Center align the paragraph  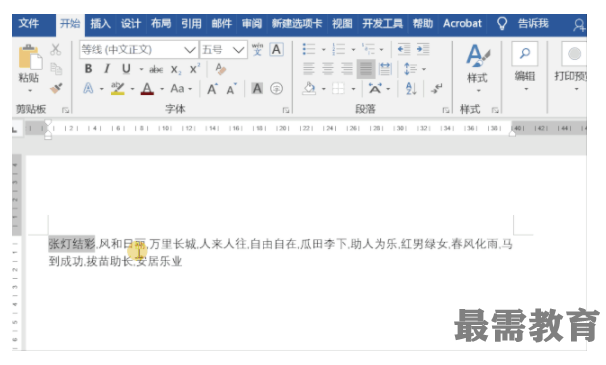(328, 69)
